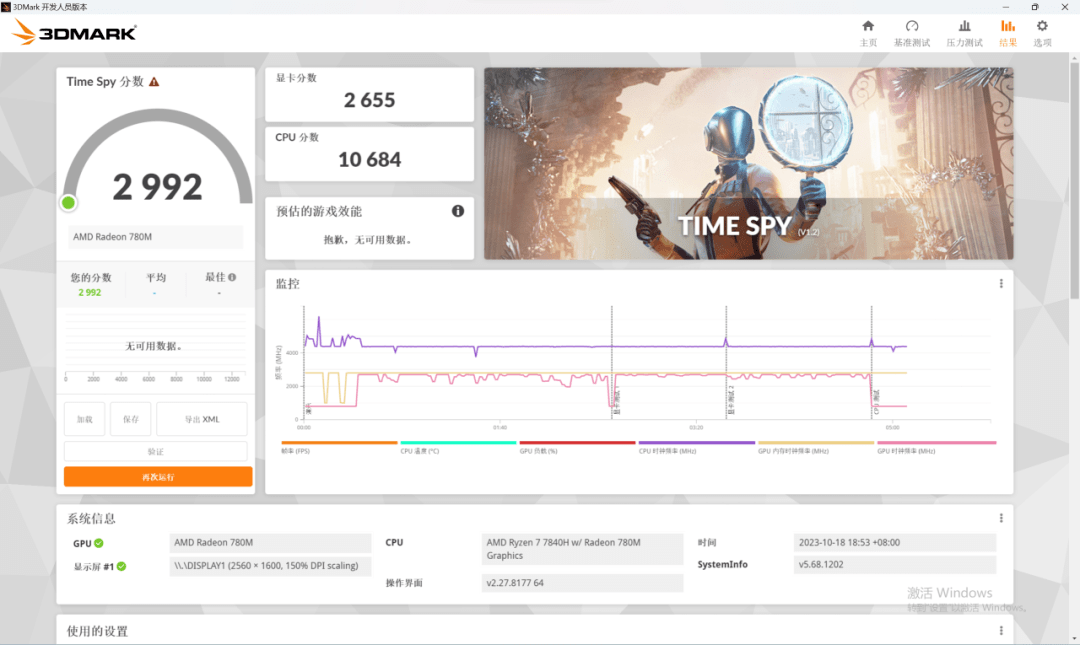The image size is (1080, 645).
Task: Click the warning triangle beside Time Spy 分数
Action: [x=154, y=82]
